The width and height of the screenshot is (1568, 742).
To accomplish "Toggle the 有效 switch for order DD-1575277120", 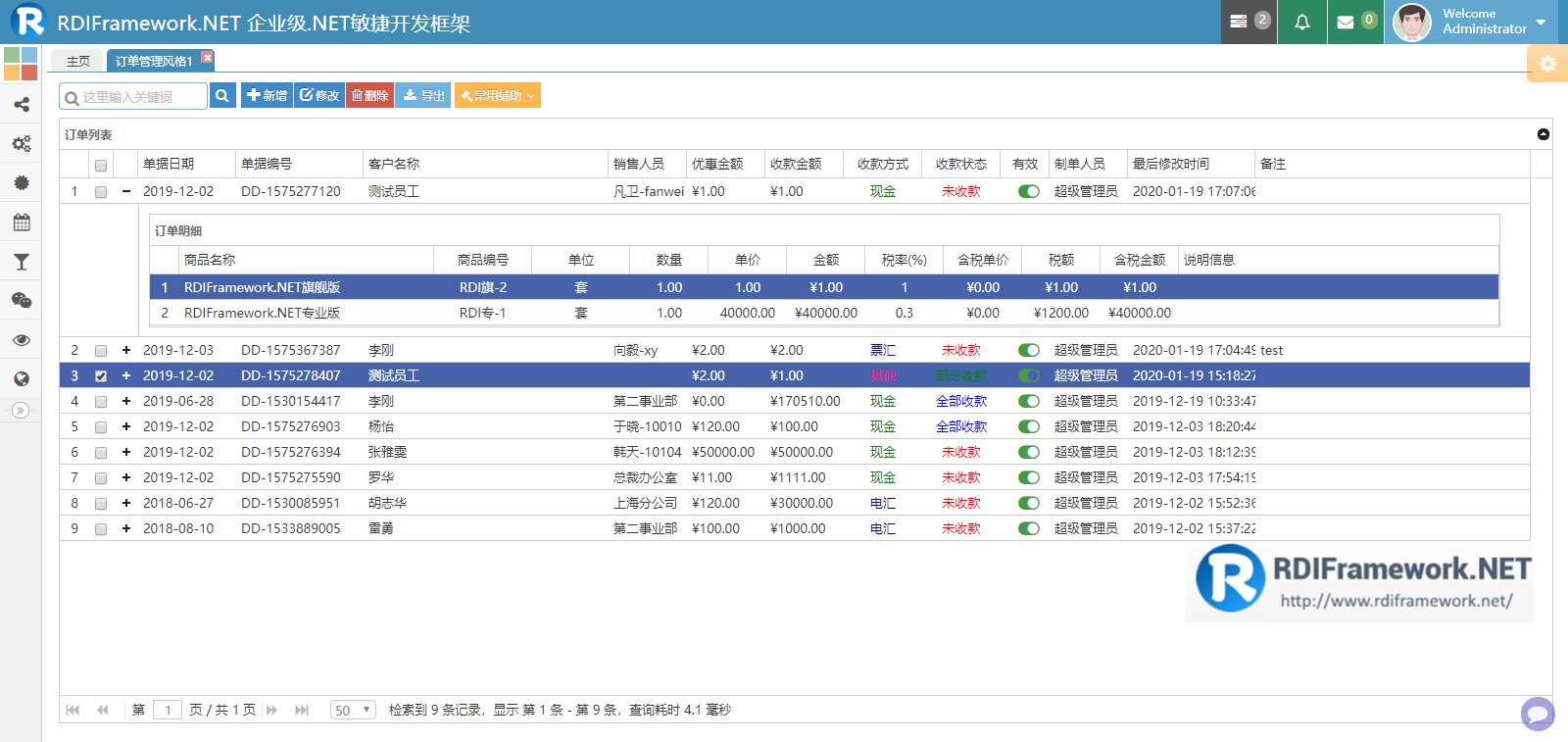I will (1028, 191).
